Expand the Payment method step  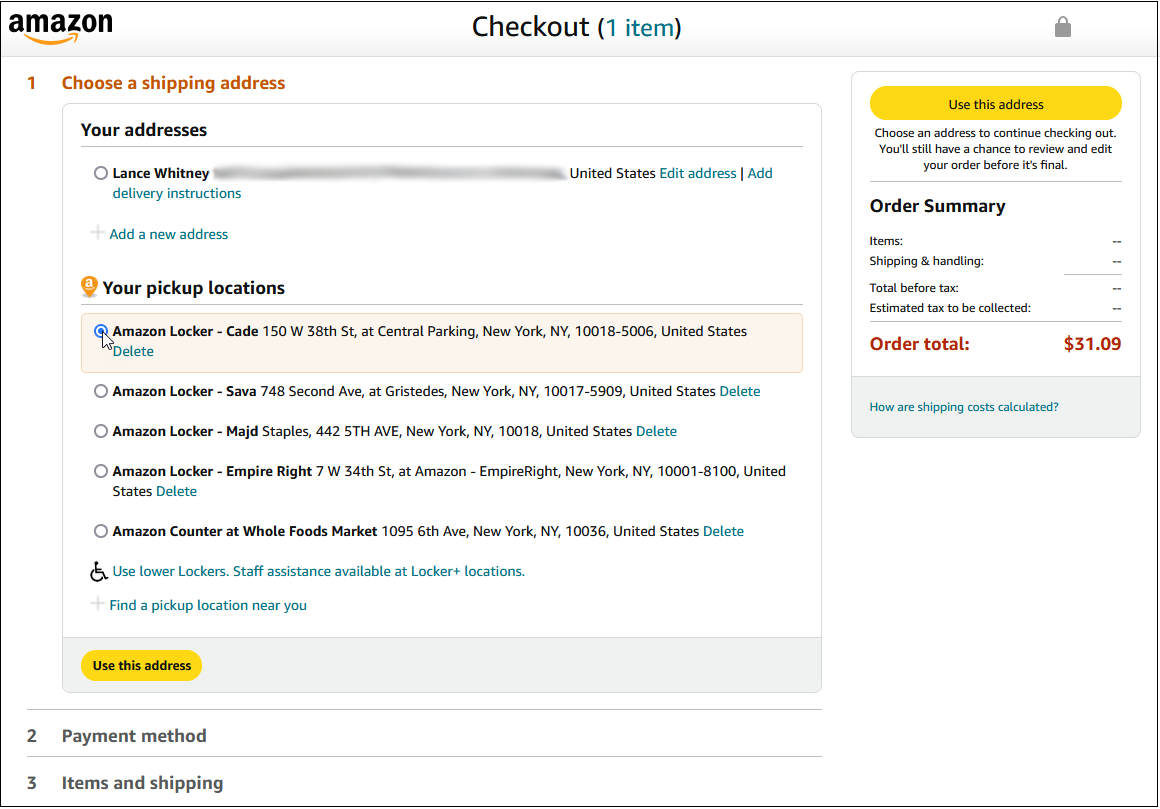134,736
